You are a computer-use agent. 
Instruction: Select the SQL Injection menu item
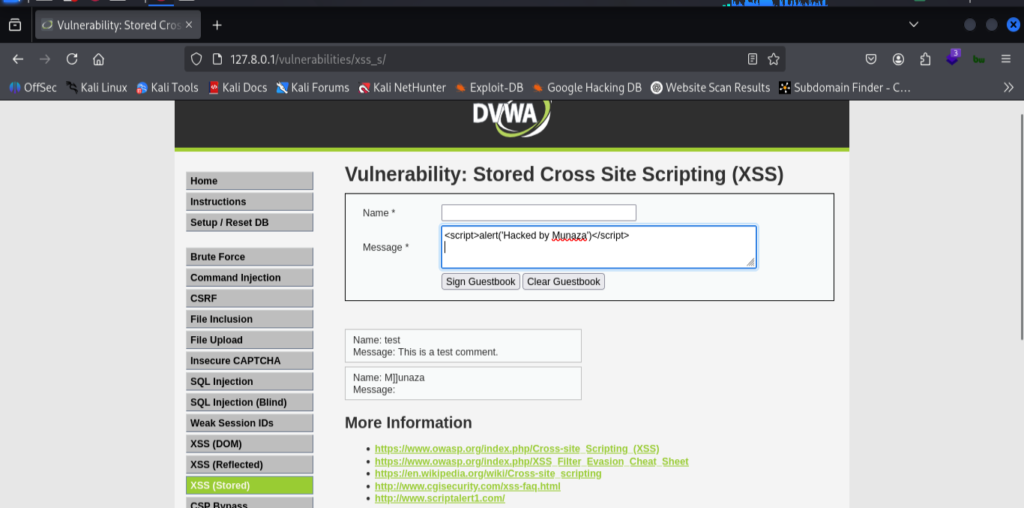[x=249, y=381]
